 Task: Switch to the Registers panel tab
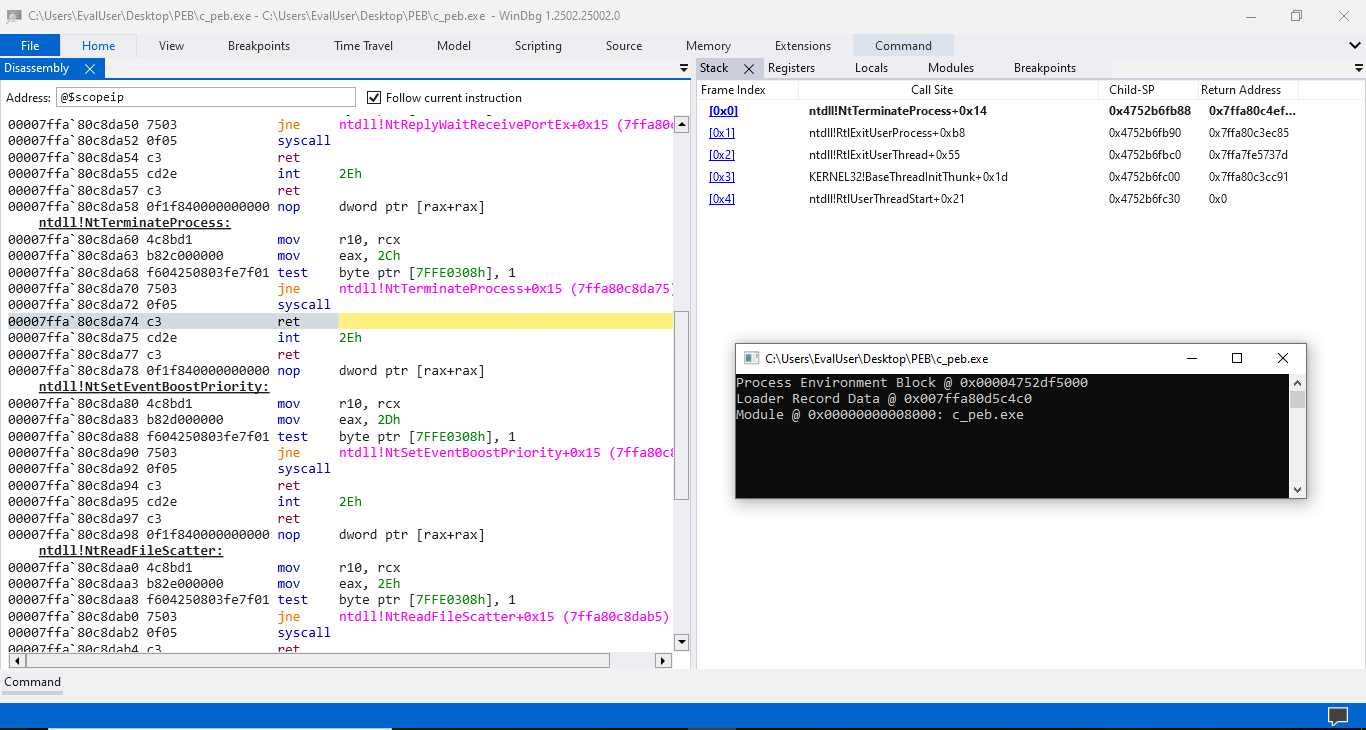tap(791, 68)
